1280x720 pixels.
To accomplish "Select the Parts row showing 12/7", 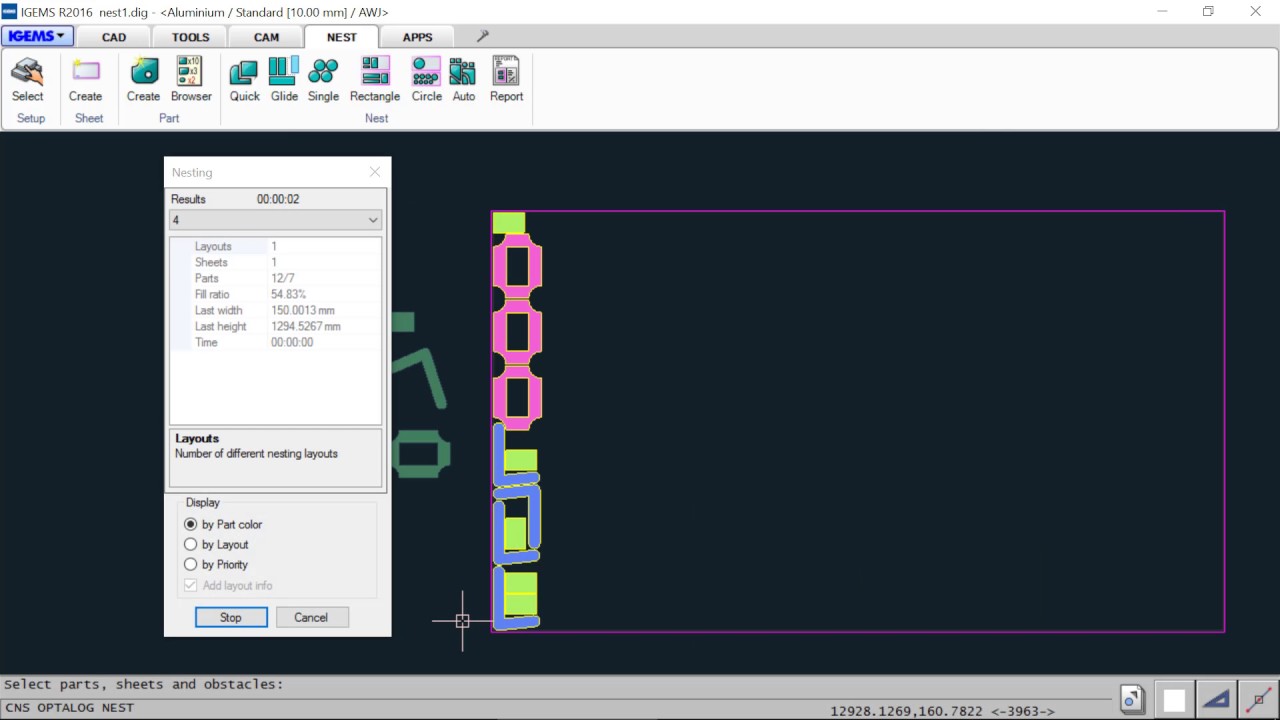I will [x=276, y=278].
